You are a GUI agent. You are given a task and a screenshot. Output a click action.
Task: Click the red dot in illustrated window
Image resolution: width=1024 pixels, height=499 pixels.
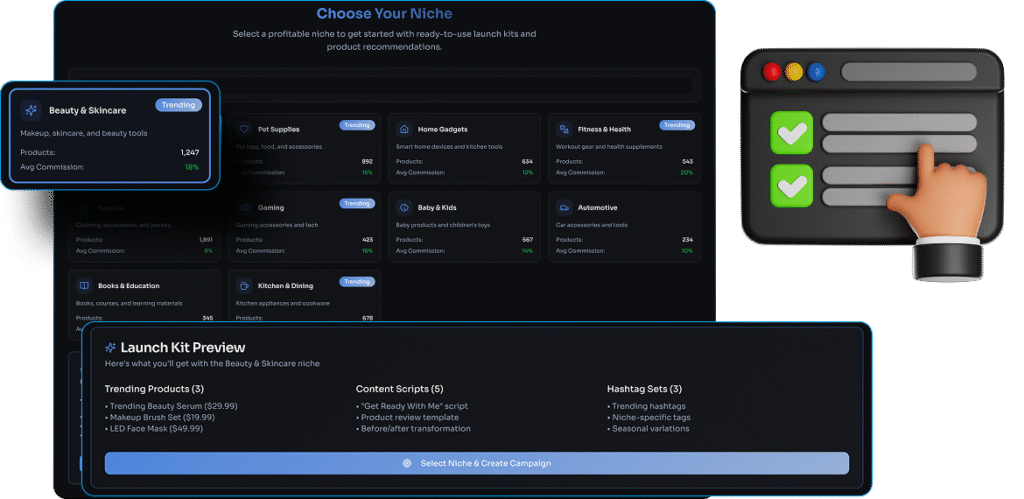click(771, 72)
